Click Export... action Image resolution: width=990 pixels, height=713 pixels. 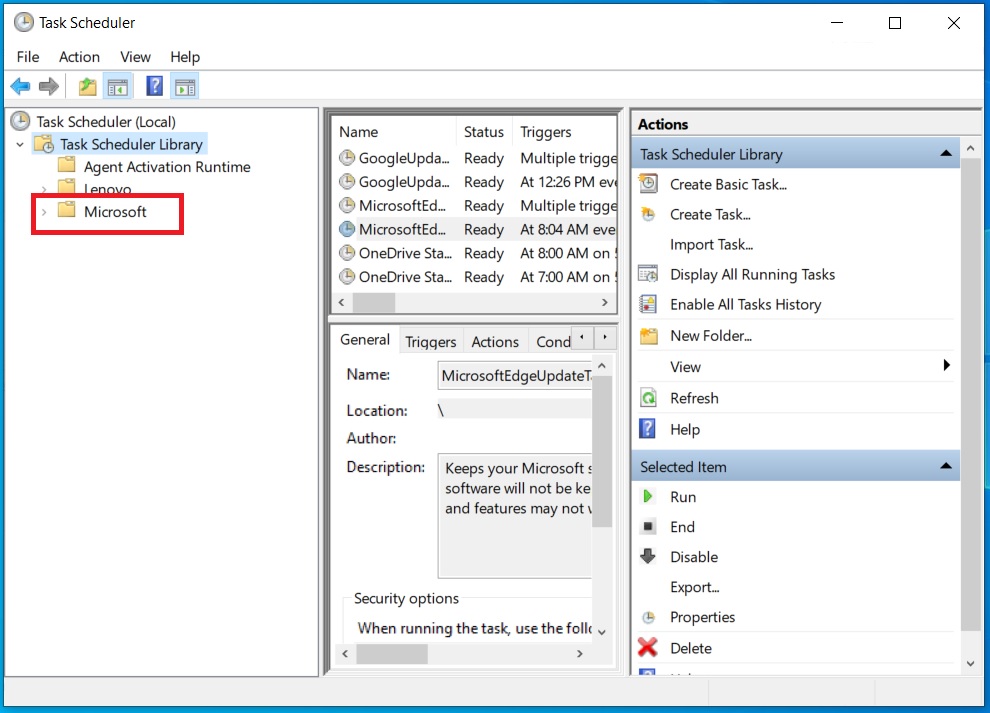695,587
